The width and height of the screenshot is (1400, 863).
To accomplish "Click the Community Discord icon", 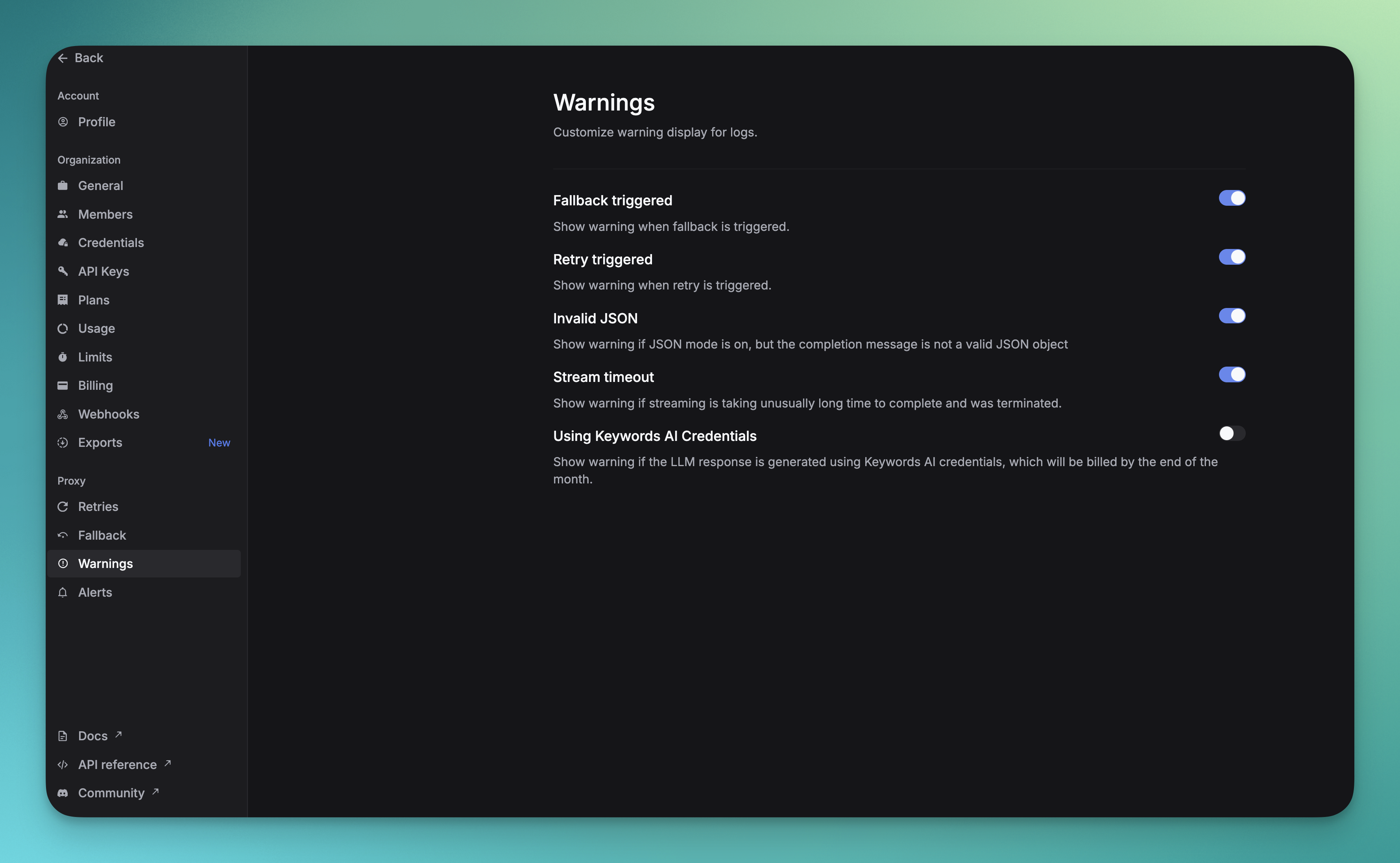I will (63, 793).
